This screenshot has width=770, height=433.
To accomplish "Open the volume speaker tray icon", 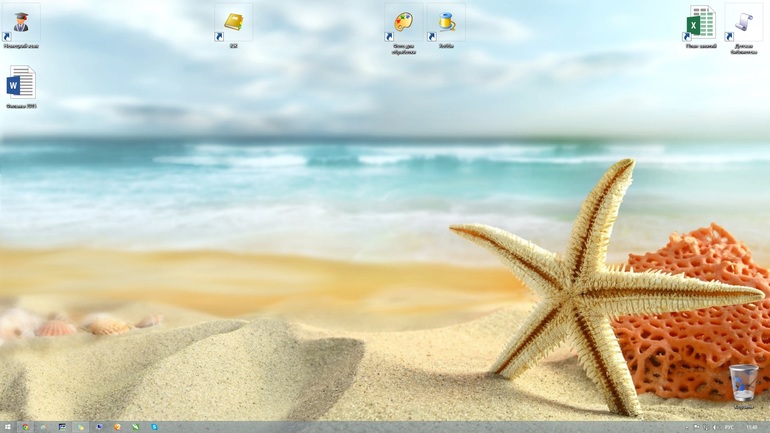I will 715,428.
